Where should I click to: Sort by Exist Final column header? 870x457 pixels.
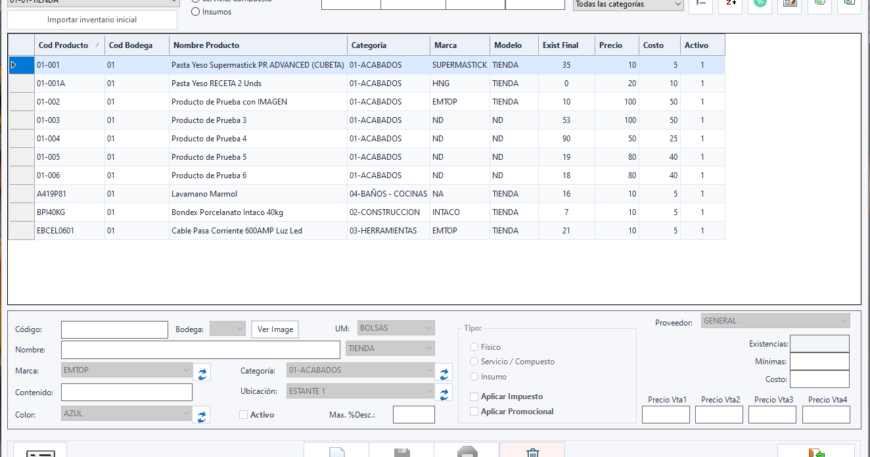tap(566, 45)
